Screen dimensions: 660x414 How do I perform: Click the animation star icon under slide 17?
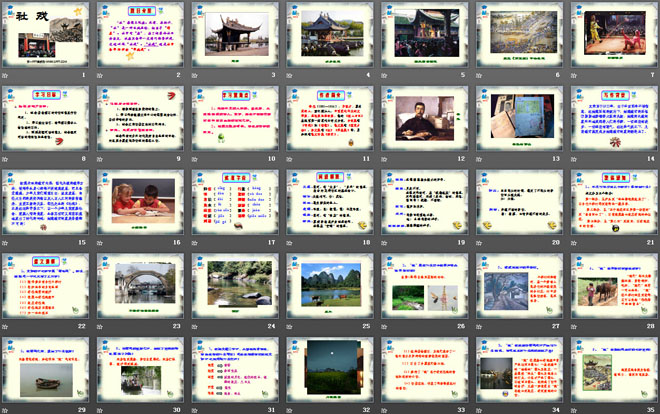click(x=194, y=243)
